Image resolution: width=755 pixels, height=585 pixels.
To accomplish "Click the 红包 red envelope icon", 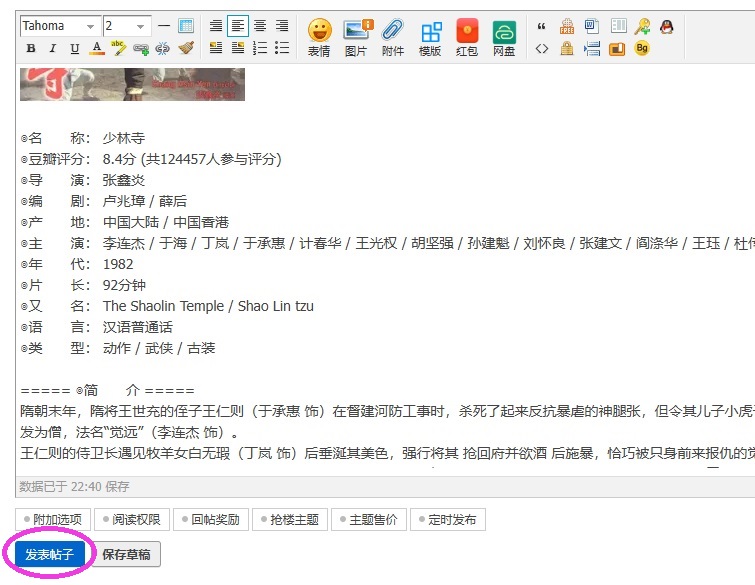I will 467,37.
